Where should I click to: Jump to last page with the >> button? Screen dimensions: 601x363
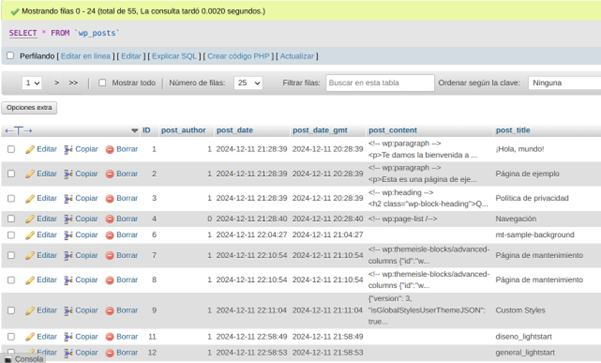click(73, 83)
